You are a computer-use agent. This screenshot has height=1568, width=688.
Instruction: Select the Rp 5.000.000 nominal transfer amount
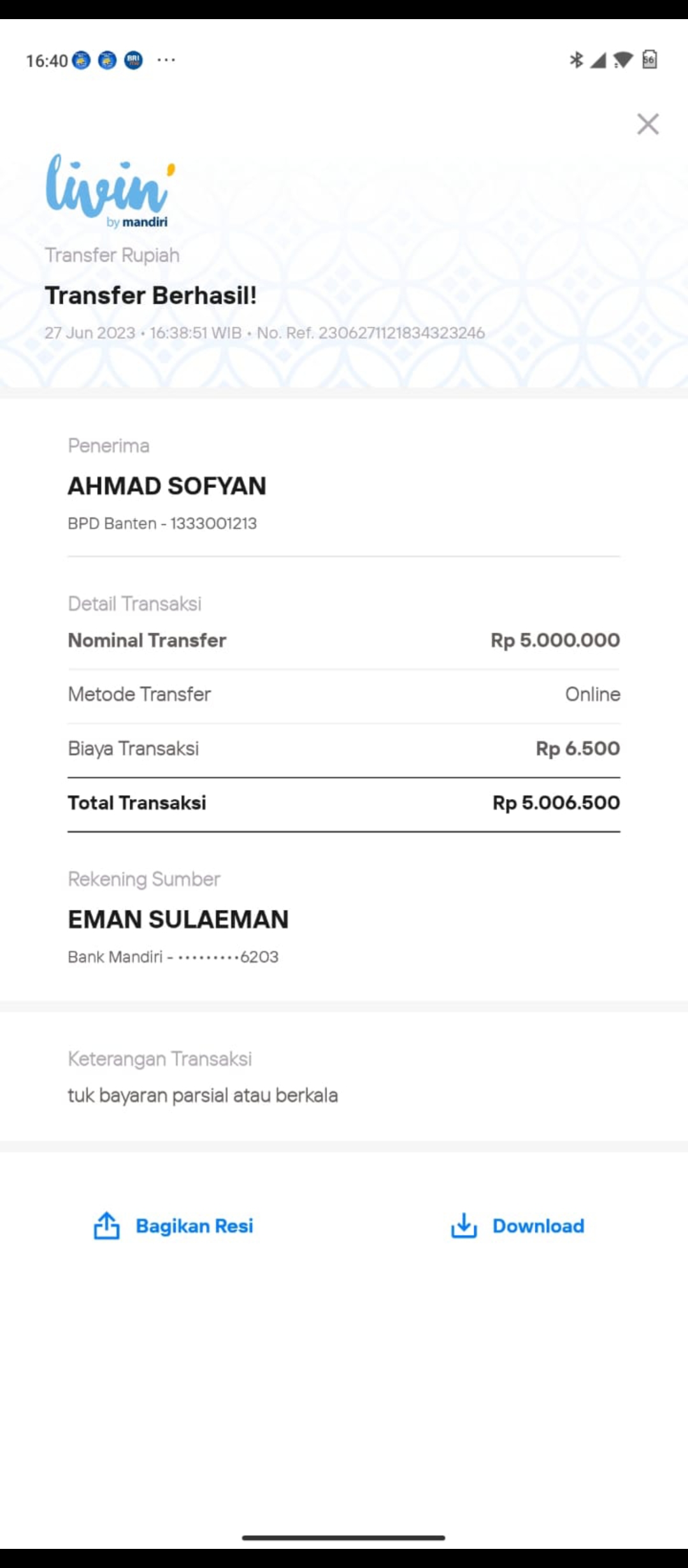pos(555,640)
